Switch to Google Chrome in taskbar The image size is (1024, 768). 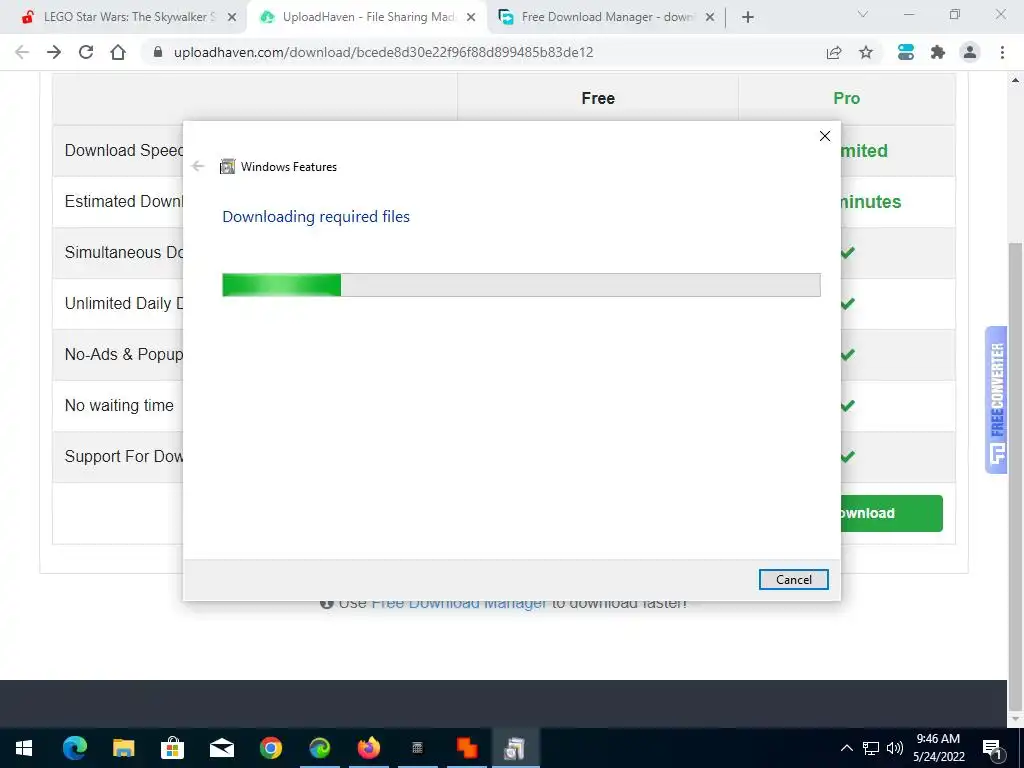[270, 748]
